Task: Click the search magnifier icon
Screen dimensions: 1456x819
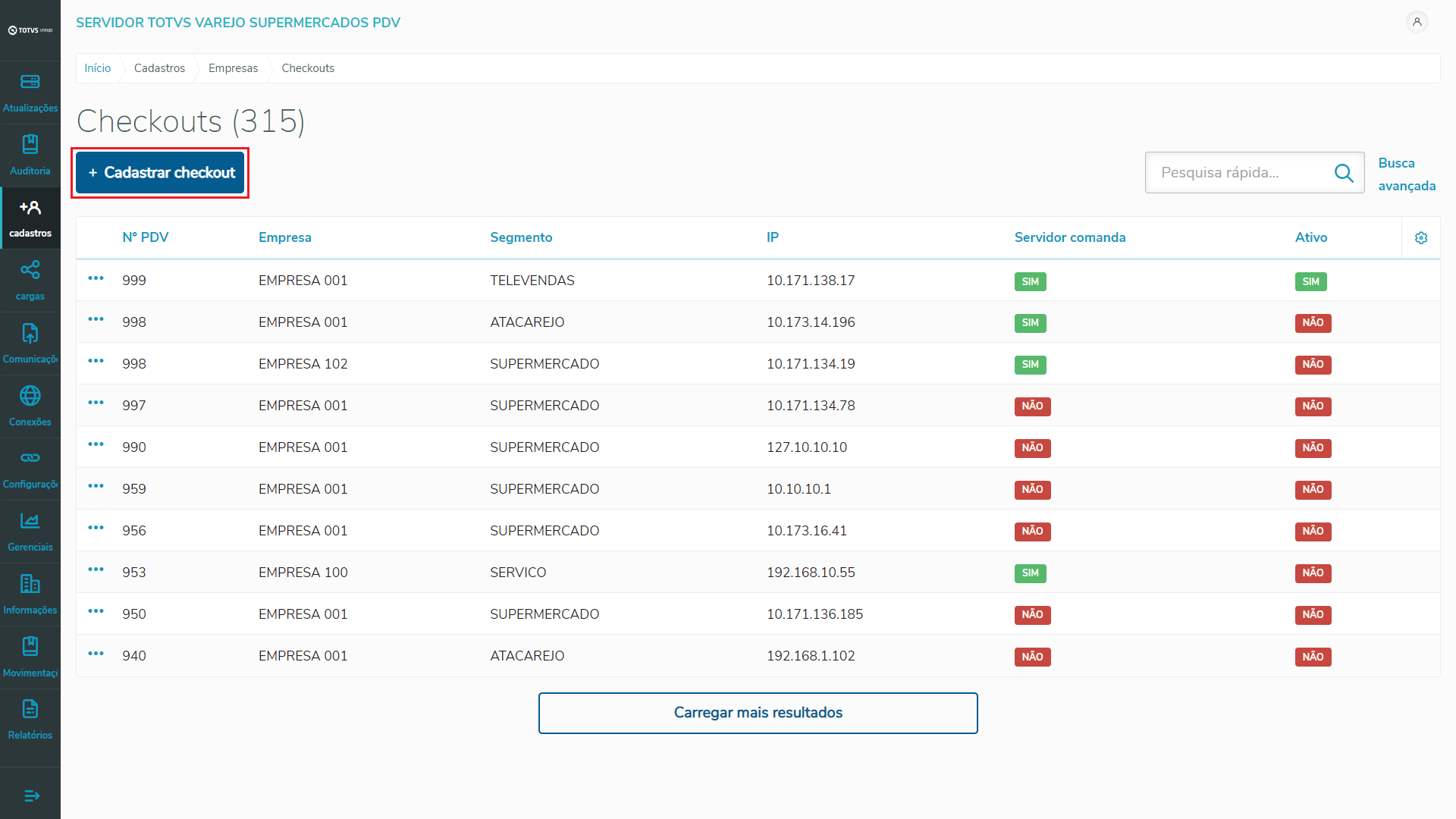Action: (1344, 173)
